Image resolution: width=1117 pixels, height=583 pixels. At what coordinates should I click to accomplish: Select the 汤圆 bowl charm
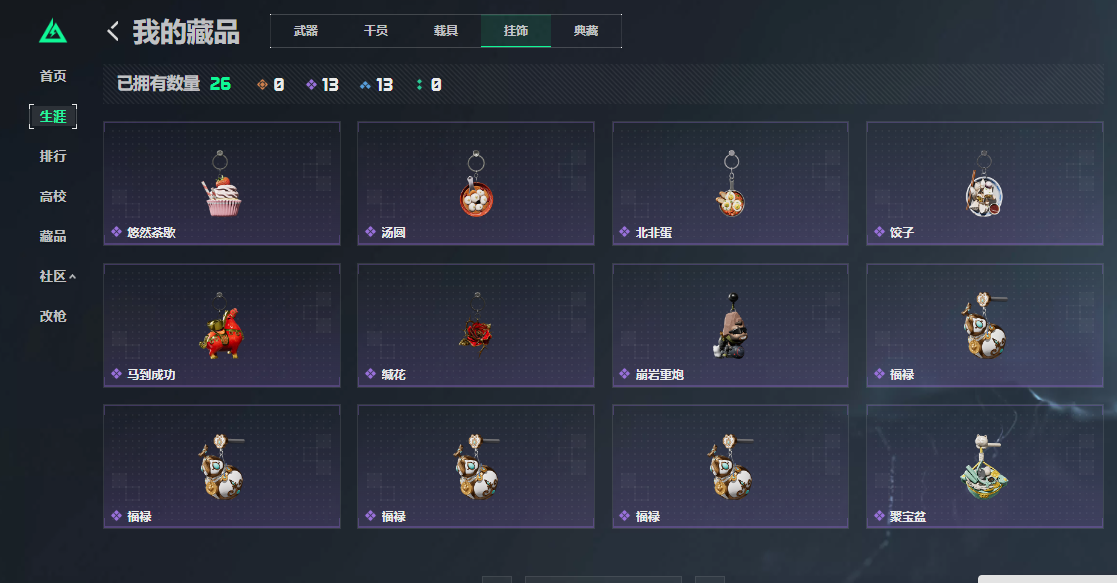coord(476,183)
